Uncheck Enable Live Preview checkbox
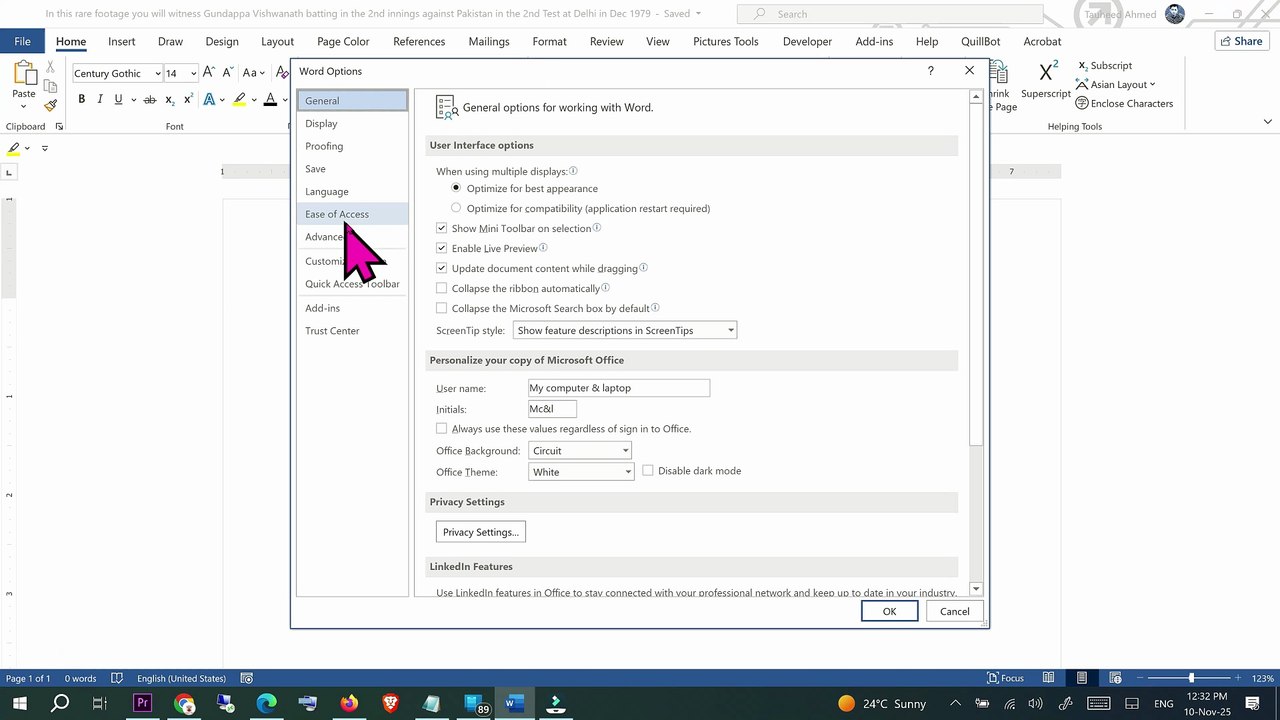Screen dimensions: 1280x720 (442, 248)
